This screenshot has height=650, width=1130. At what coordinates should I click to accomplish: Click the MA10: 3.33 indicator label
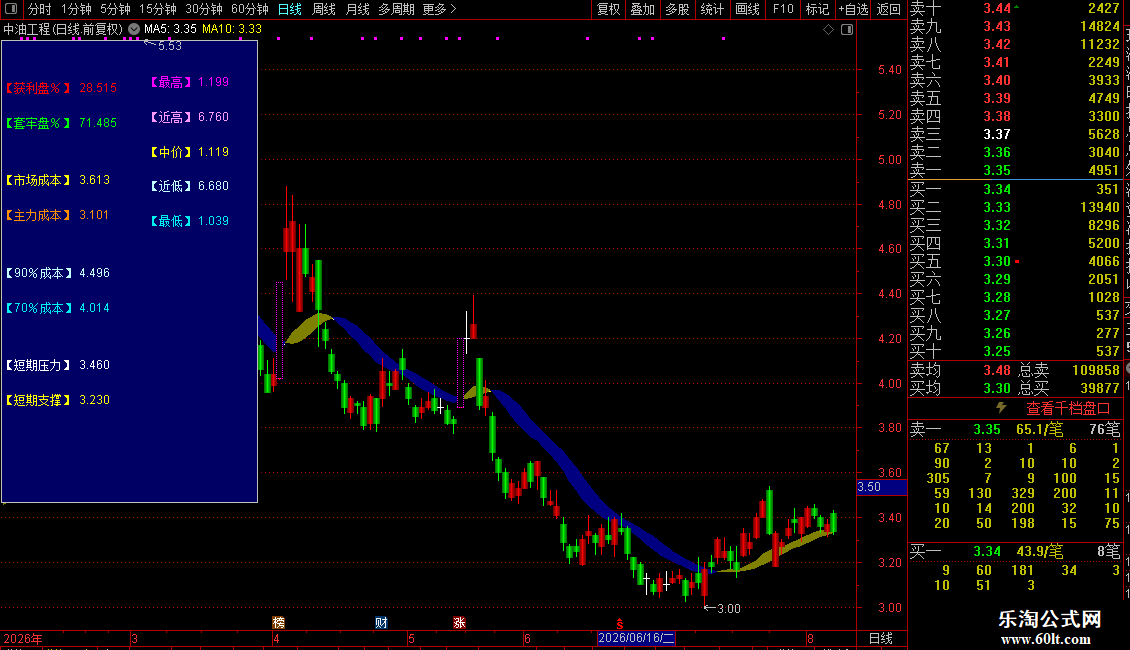click(x=231, y=29)
